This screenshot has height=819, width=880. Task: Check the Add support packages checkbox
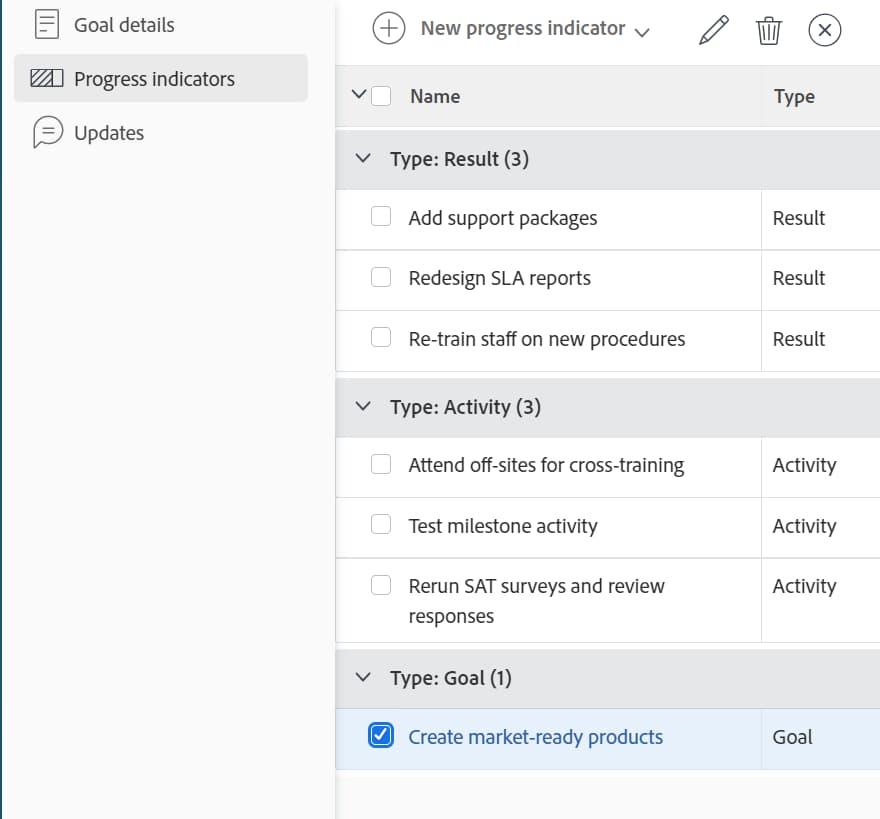coord(381,217)
